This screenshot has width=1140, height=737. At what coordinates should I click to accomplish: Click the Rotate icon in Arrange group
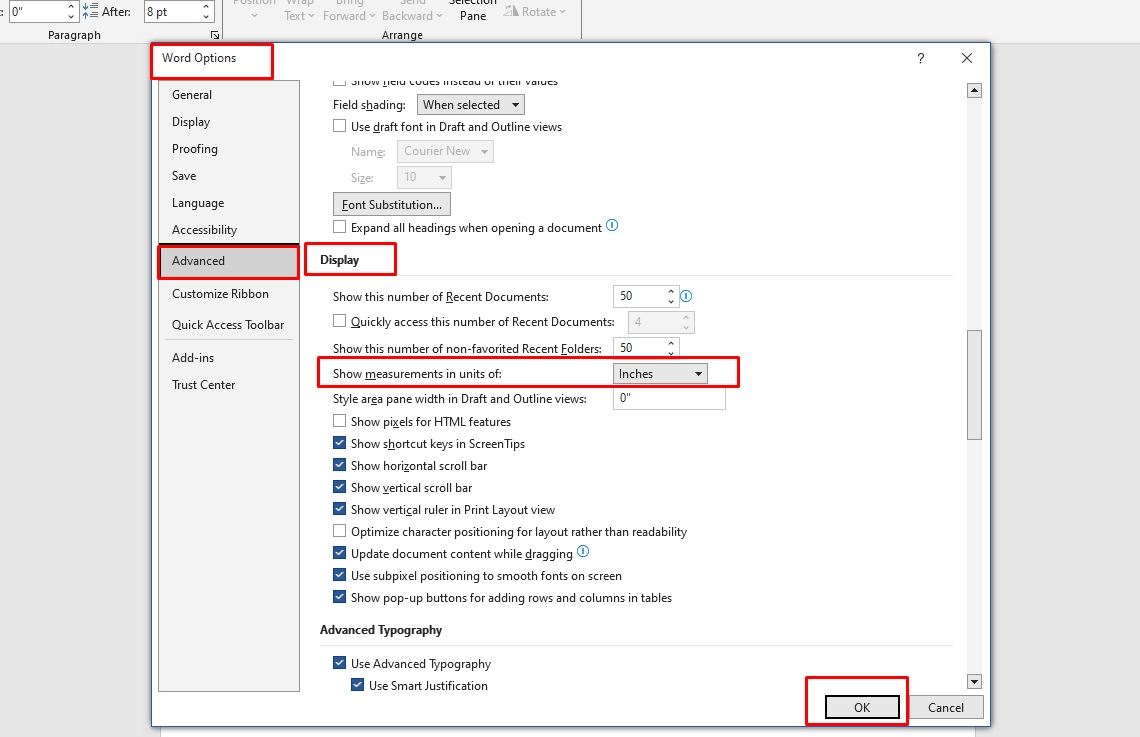click(512, 12)
